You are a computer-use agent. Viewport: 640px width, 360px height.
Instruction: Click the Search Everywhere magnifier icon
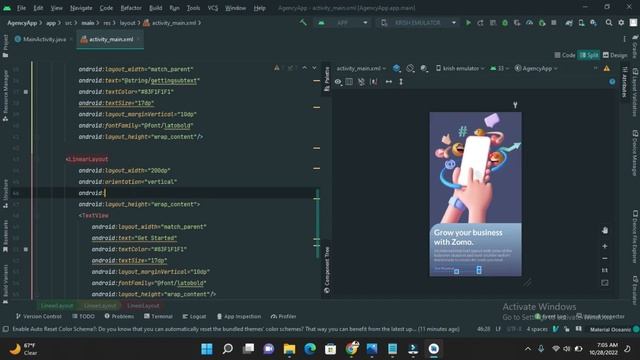click(x=609, y=23)
